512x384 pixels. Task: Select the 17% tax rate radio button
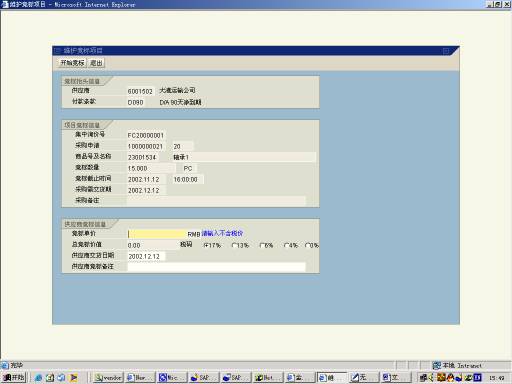click(x=205, y=245)
